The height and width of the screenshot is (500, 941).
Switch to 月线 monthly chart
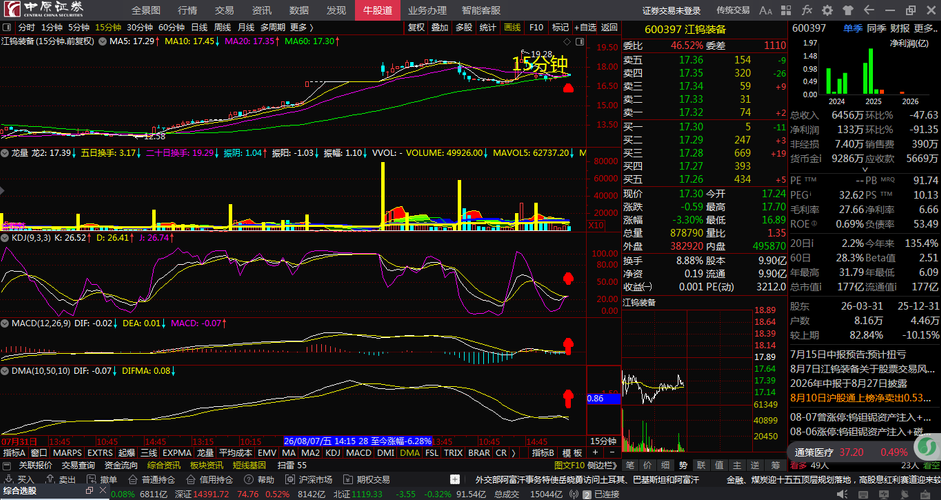(x=245, y=27)
